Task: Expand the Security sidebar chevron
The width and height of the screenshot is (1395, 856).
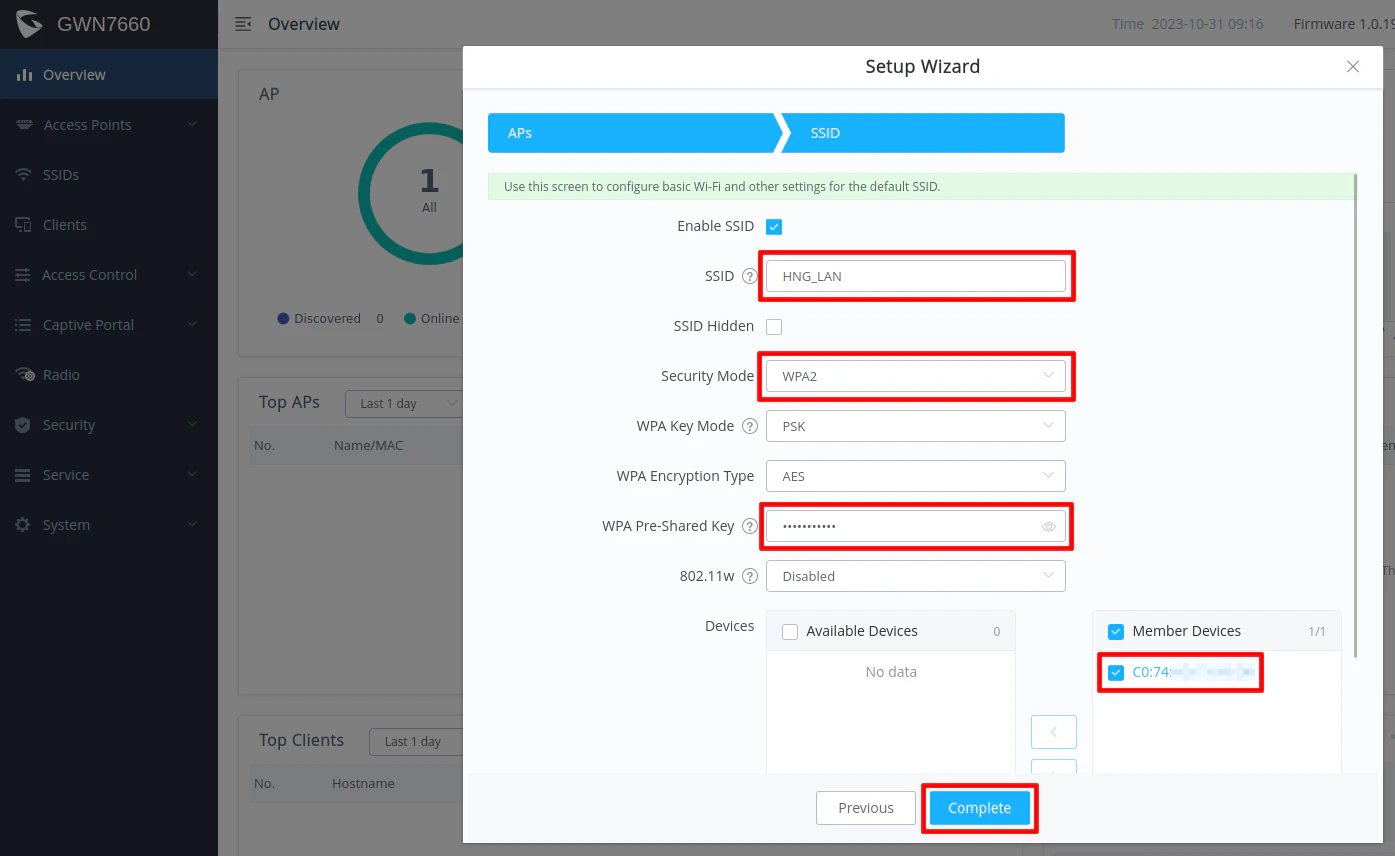Action: click(x=192, y=425)
